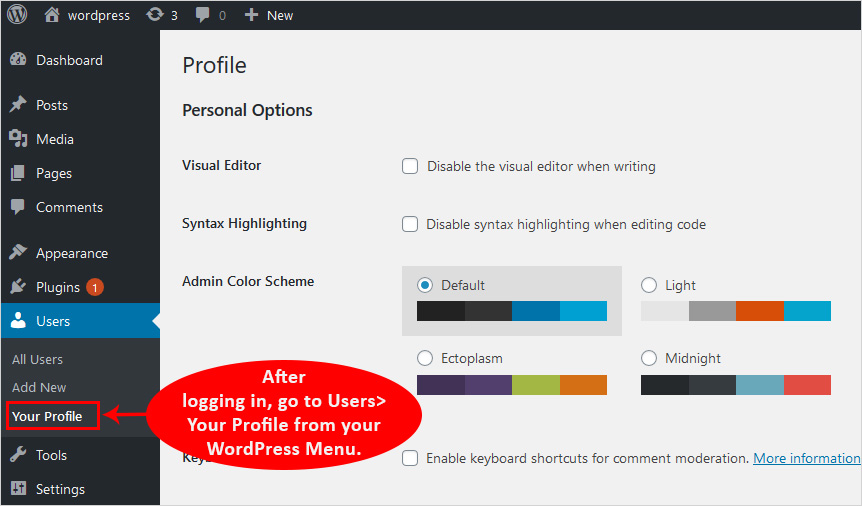Check Disable syntax highlighting checkbox
Screen dimensions: 862x506
coord(410,224)
